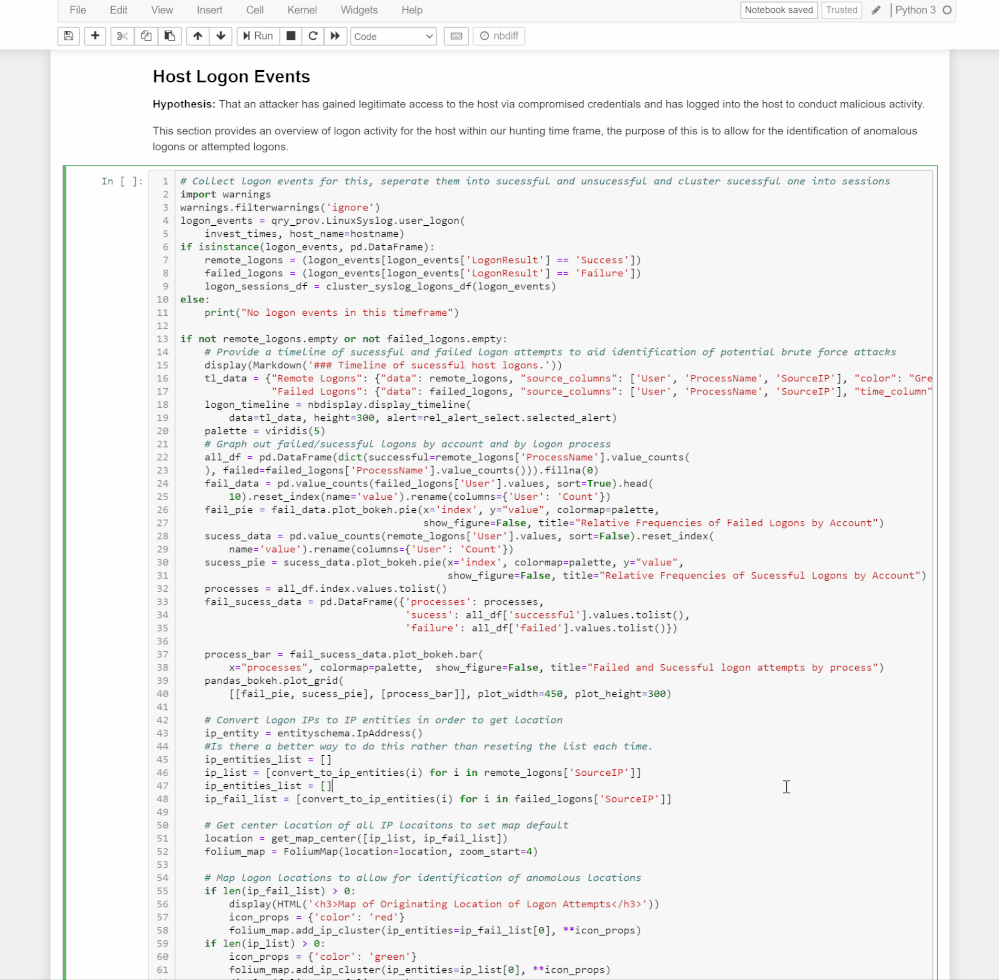999x980 pixels.
Task: Click 'pandas_bokeh.plot_grid(' code line
Action: 274,681
